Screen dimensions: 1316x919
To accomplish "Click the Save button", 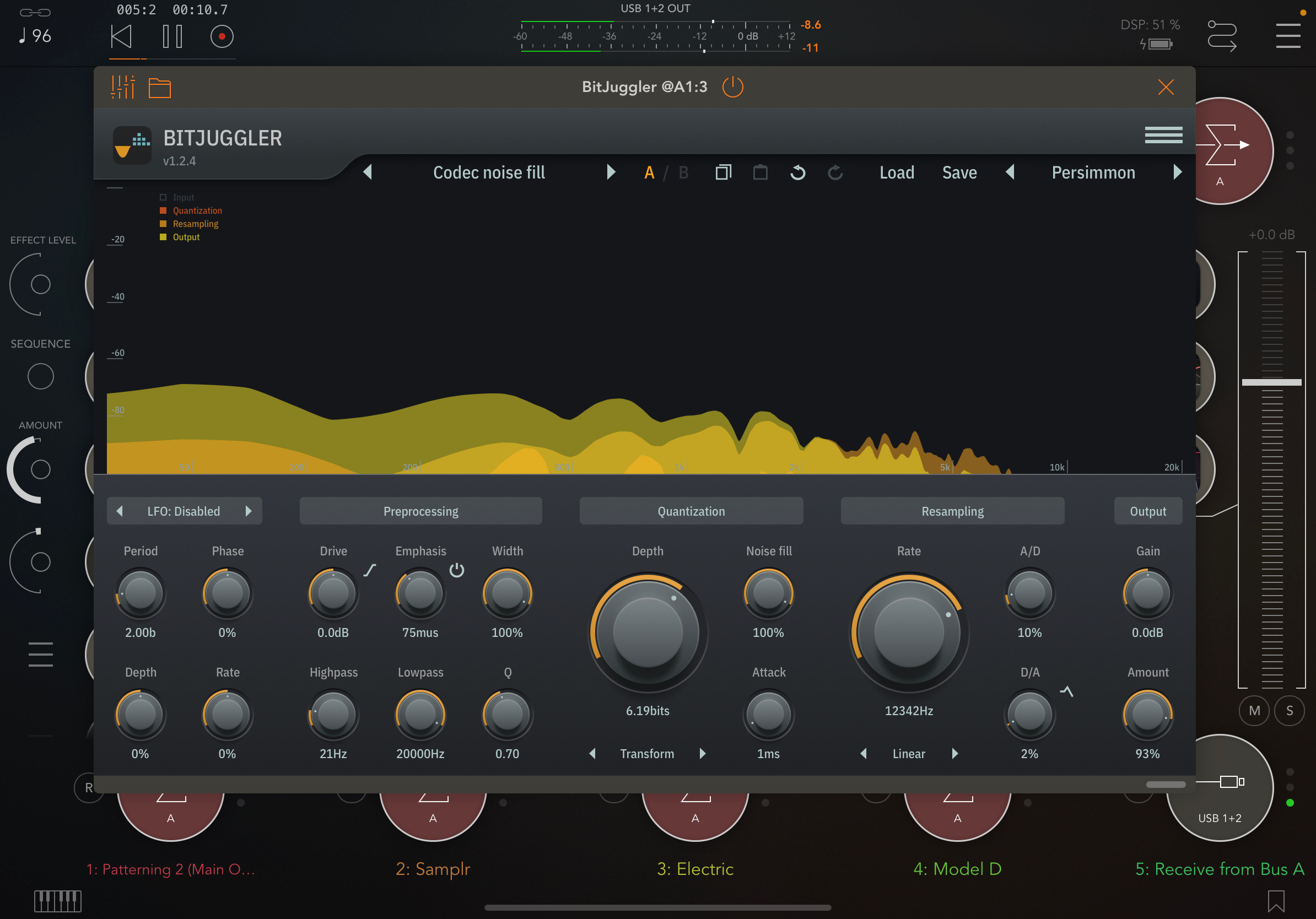I will click(x=959, y=172).
